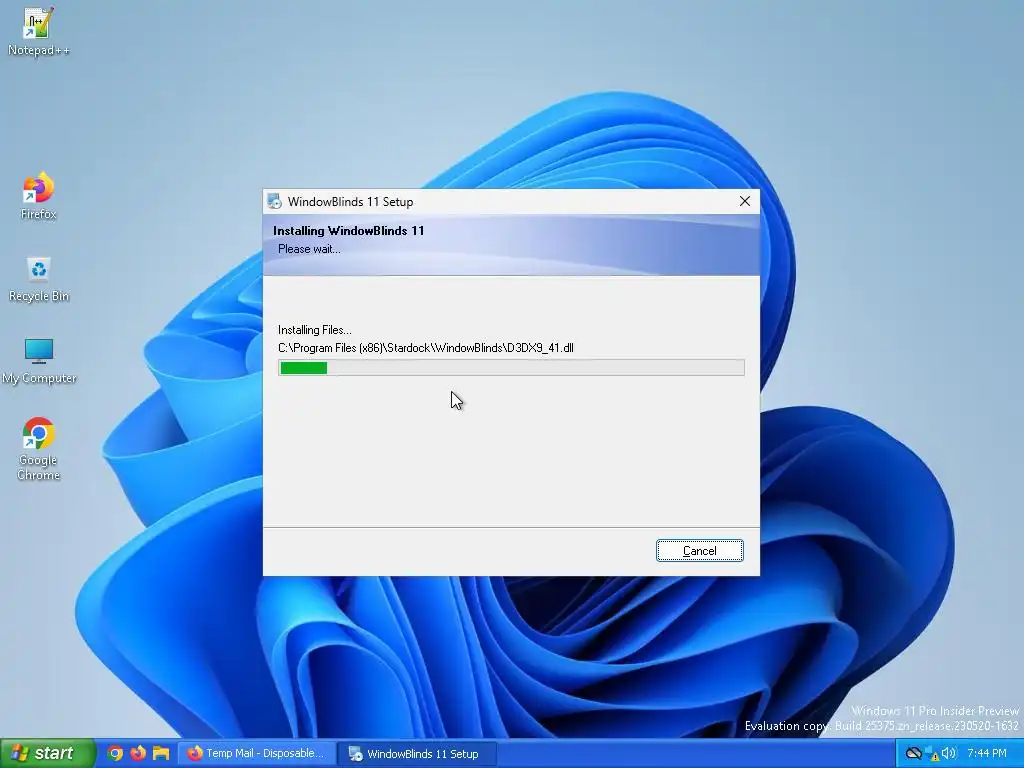Click the WindowBlinds setup title bar icon
Image resolution: width=1024 pixels, height=768 pixels.
275,201
